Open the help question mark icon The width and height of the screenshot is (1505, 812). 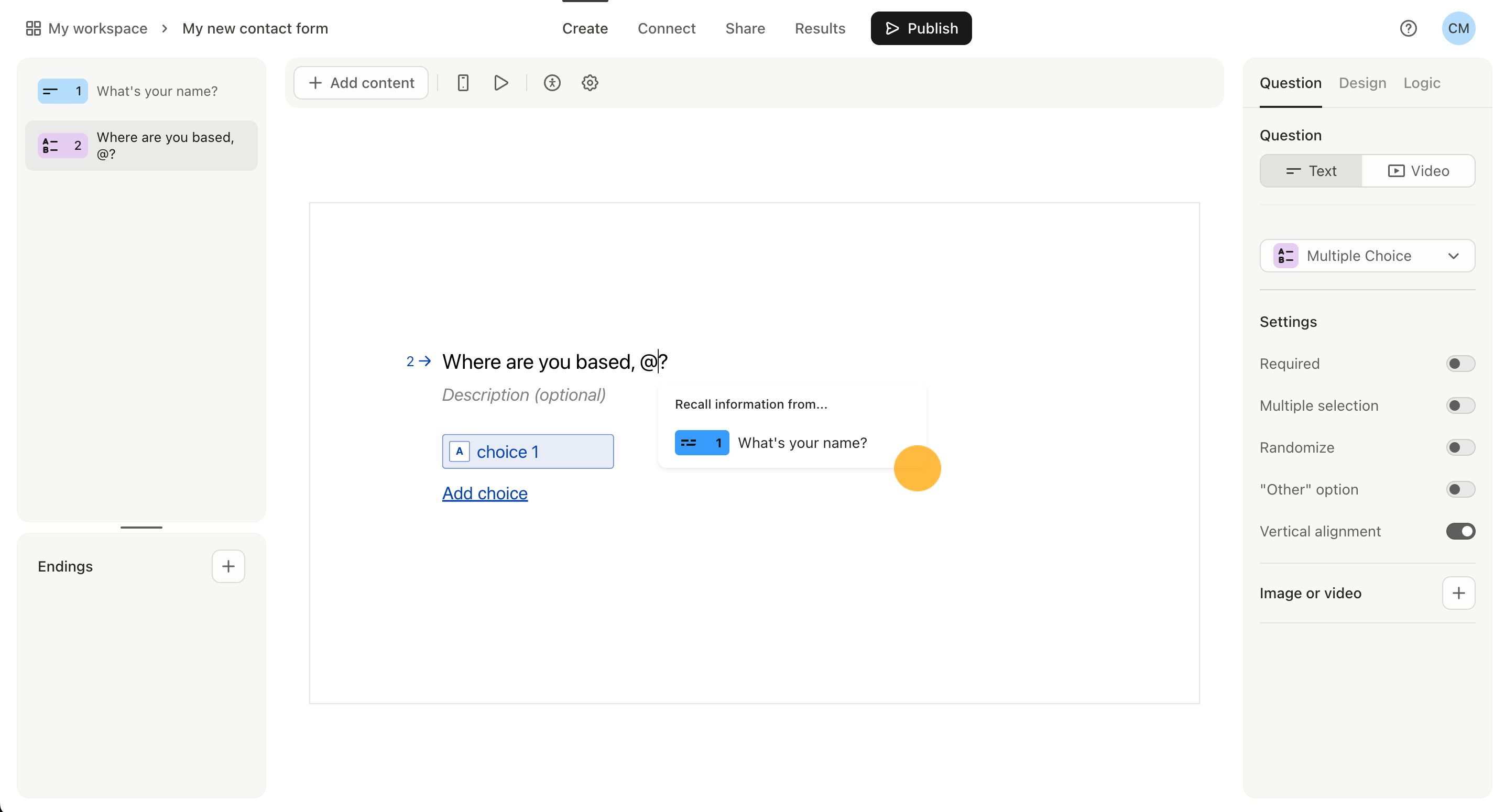1409,27
